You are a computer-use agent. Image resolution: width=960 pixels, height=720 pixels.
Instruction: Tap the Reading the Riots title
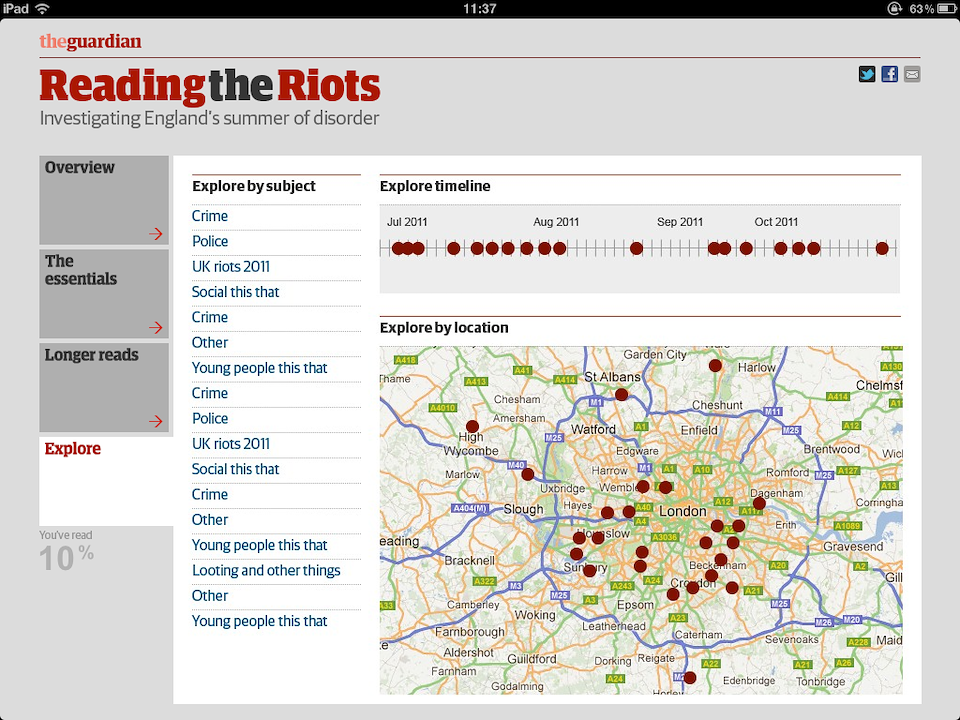210,86
